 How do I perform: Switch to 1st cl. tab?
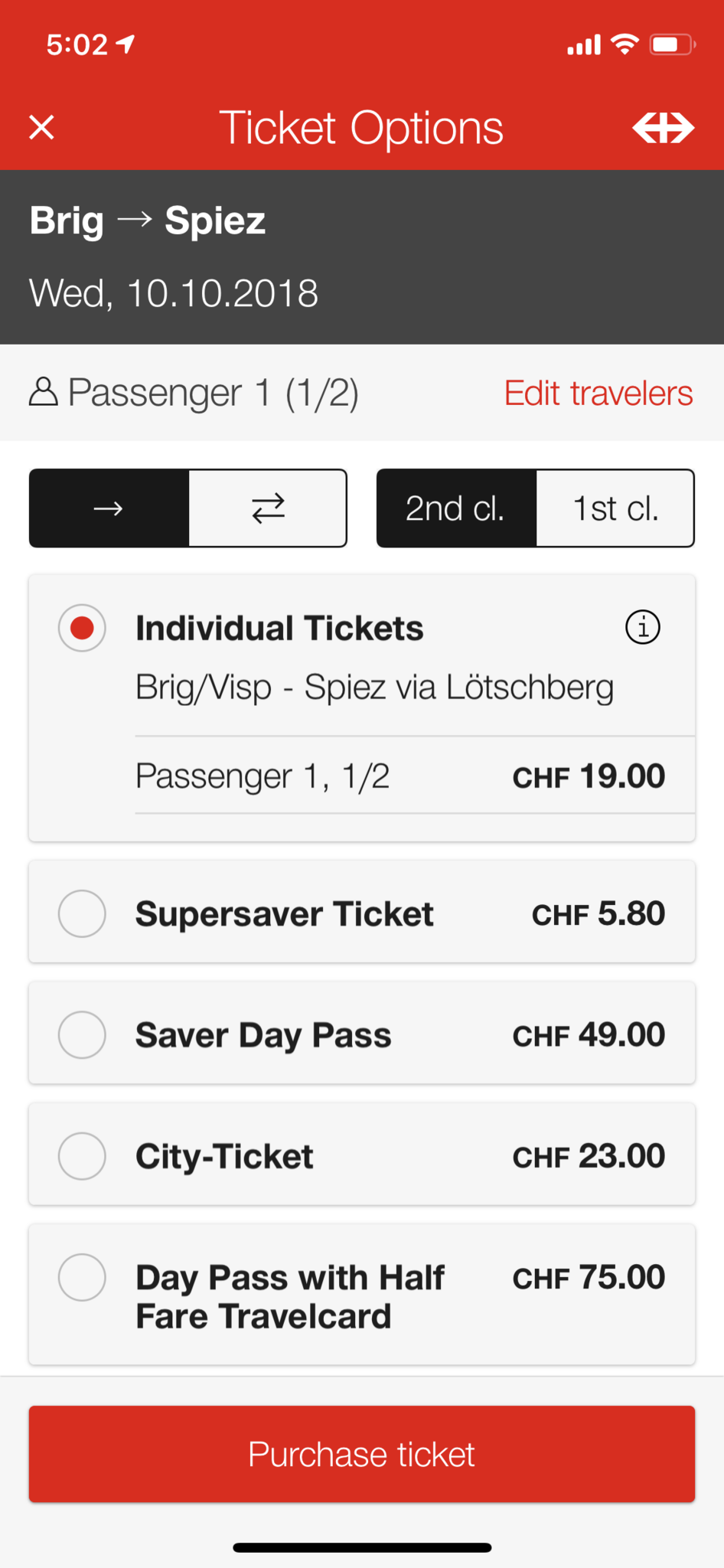[615, 508]
